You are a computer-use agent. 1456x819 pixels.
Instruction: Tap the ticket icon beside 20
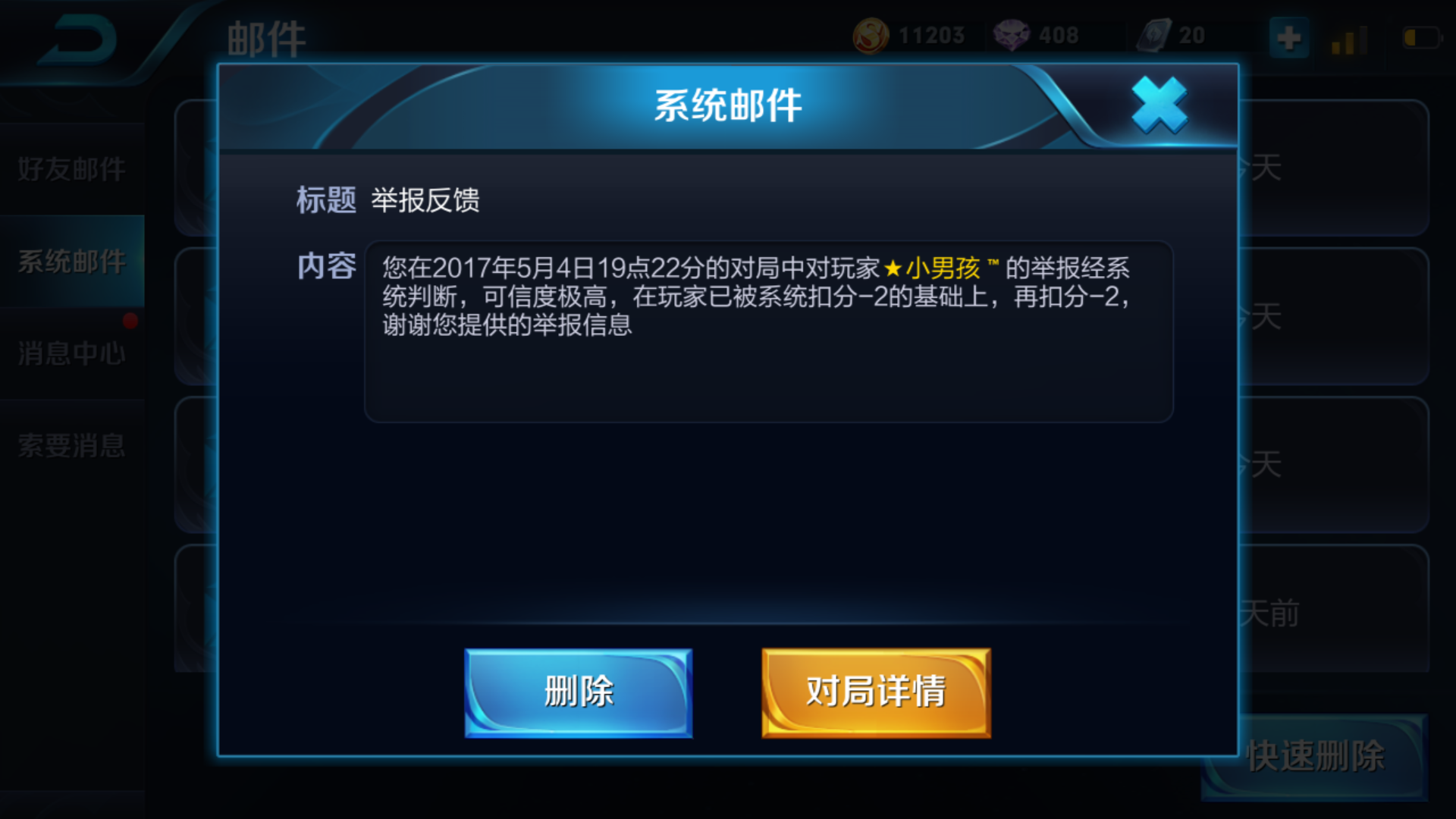click(1154, 36)
